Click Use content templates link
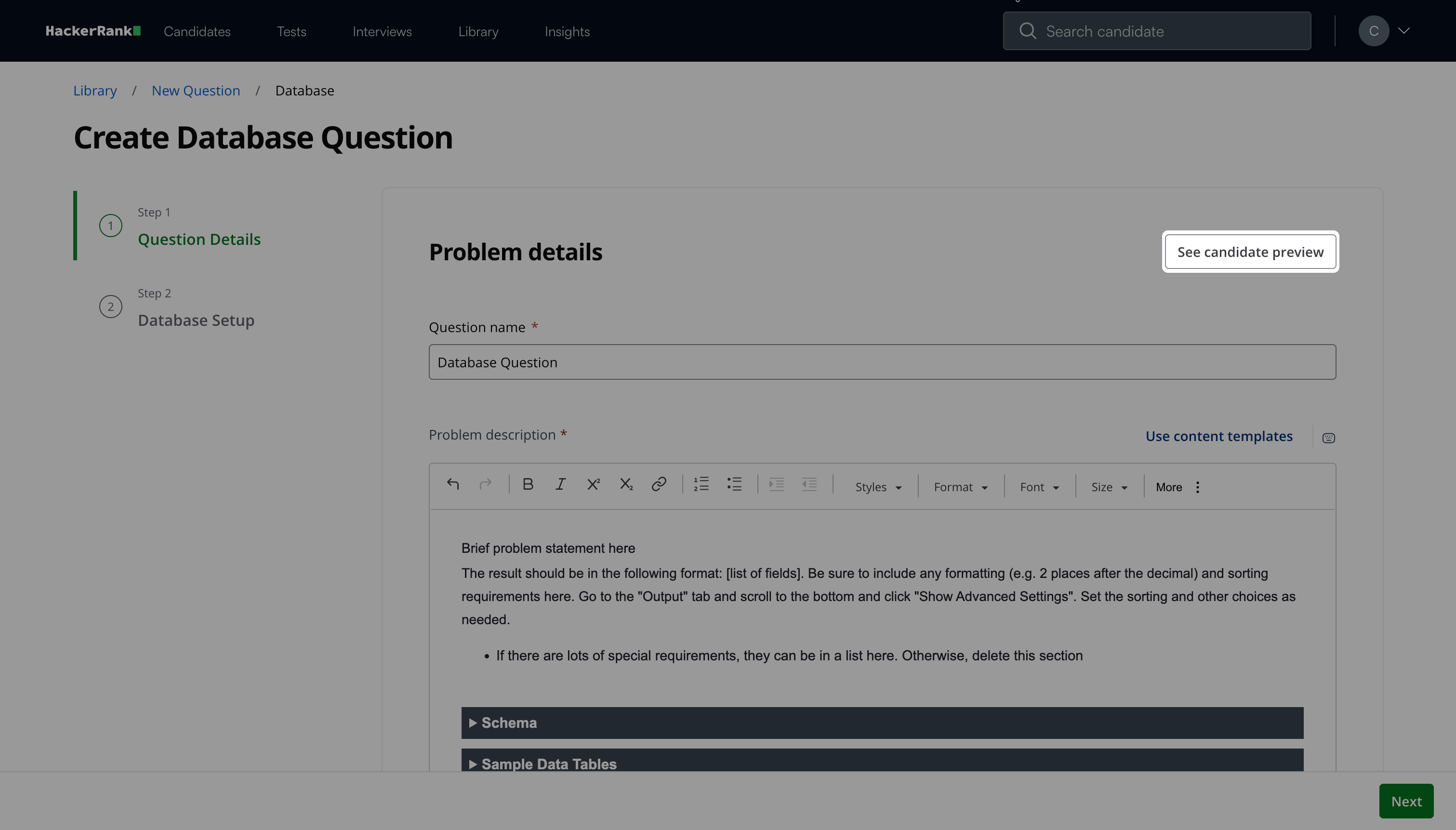 1218,436
